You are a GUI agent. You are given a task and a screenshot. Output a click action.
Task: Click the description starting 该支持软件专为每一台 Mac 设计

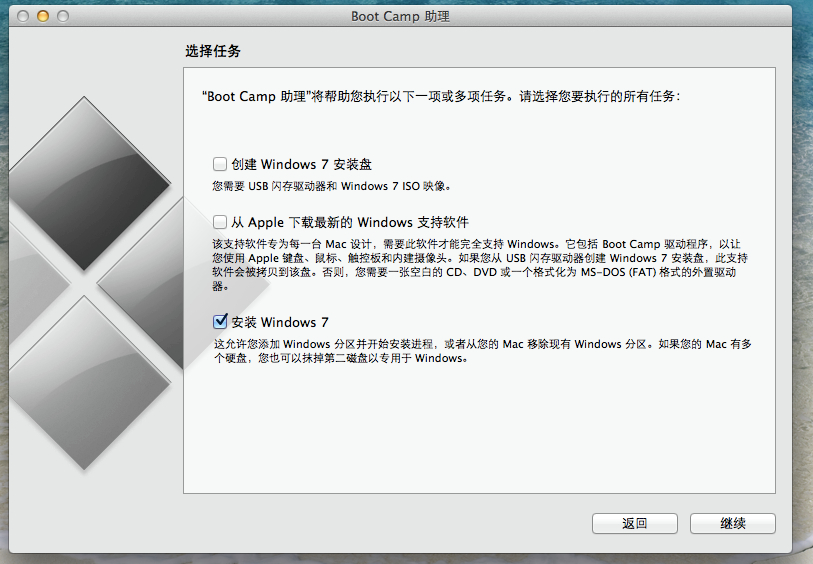pyautogui.click(x=480, y=265)
